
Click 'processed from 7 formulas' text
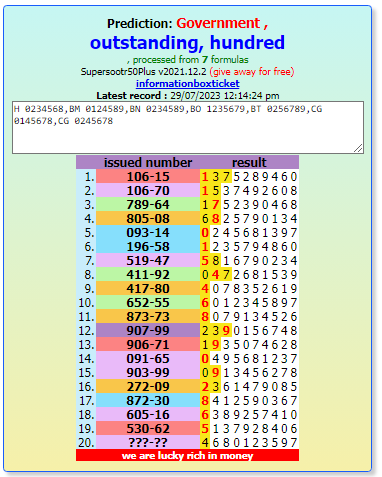click(x=190, y=60)
